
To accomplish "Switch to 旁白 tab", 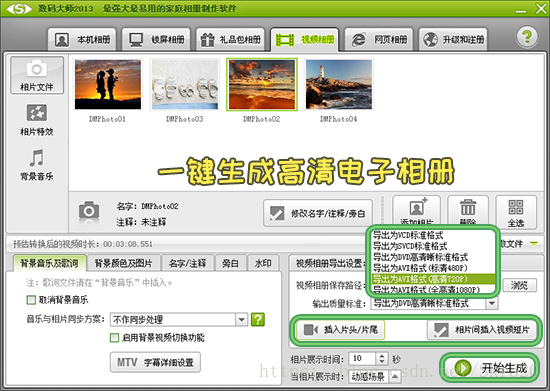I will 230,263.
